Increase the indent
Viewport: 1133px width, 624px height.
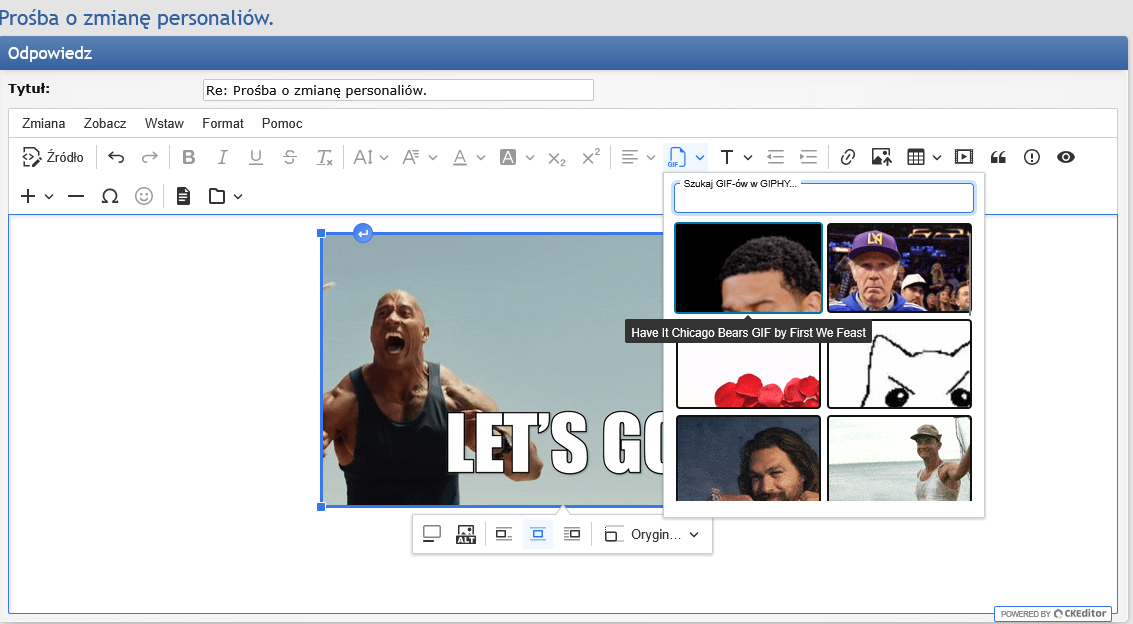(809, 157)
